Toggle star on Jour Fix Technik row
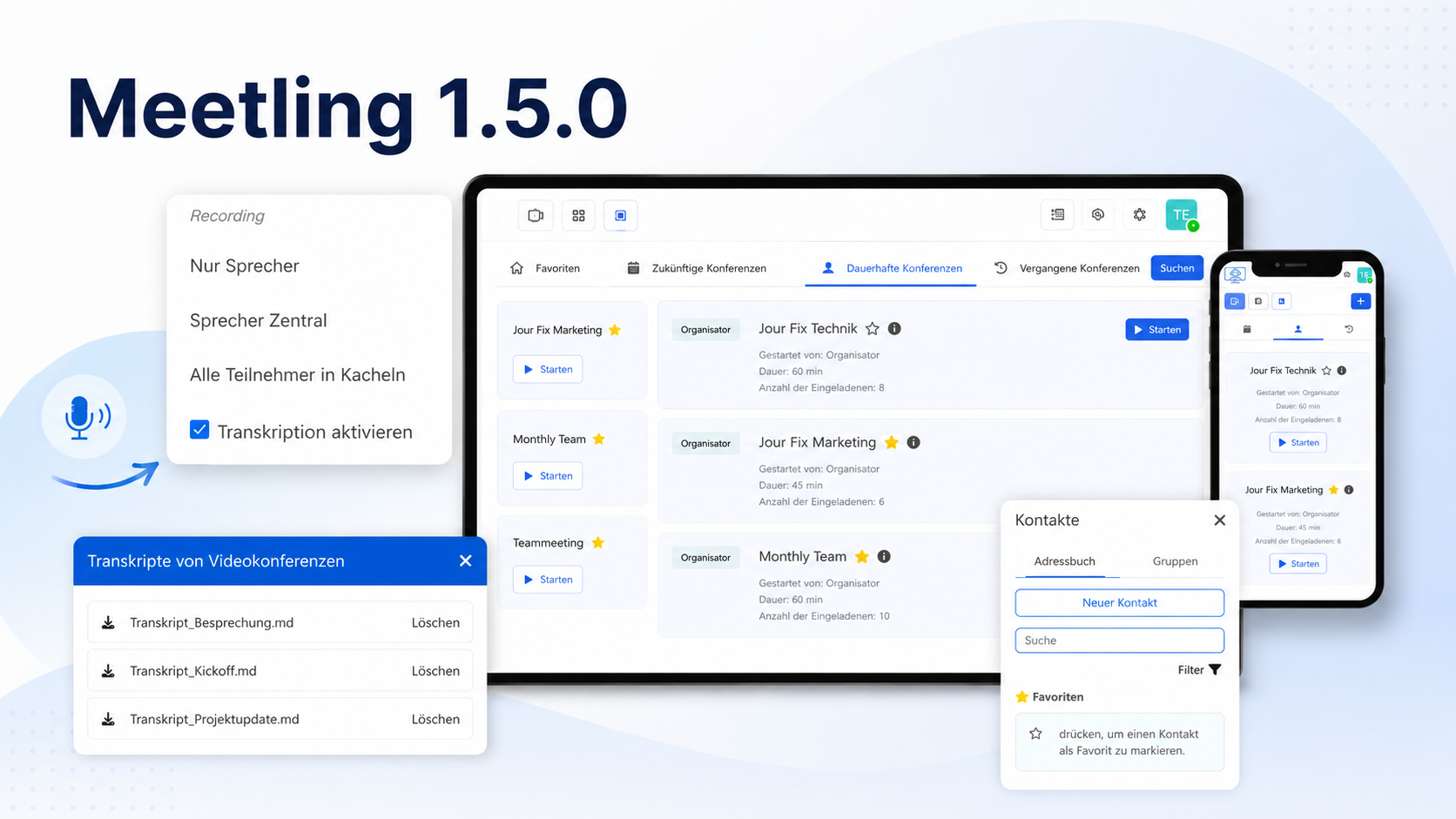This screenshot has width=1456, height=819. point(873,328)
